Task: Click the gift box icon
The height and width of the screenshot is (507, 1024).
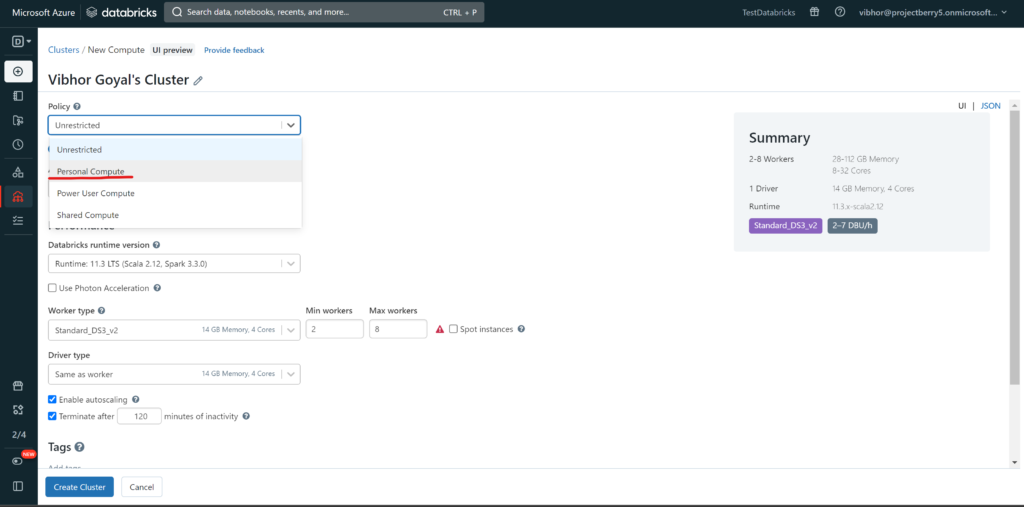Action: click(x=814, y=12)
